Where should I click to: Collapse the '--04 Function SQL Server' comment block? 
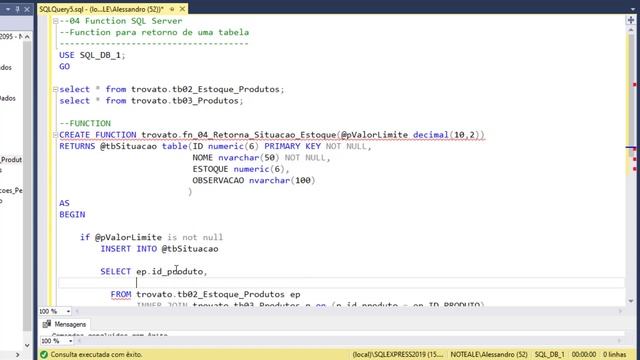pos(55,21)
